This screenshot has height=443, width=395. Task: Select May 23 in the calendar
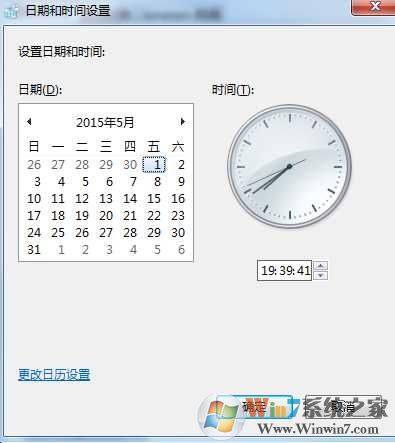pos(178,216)
